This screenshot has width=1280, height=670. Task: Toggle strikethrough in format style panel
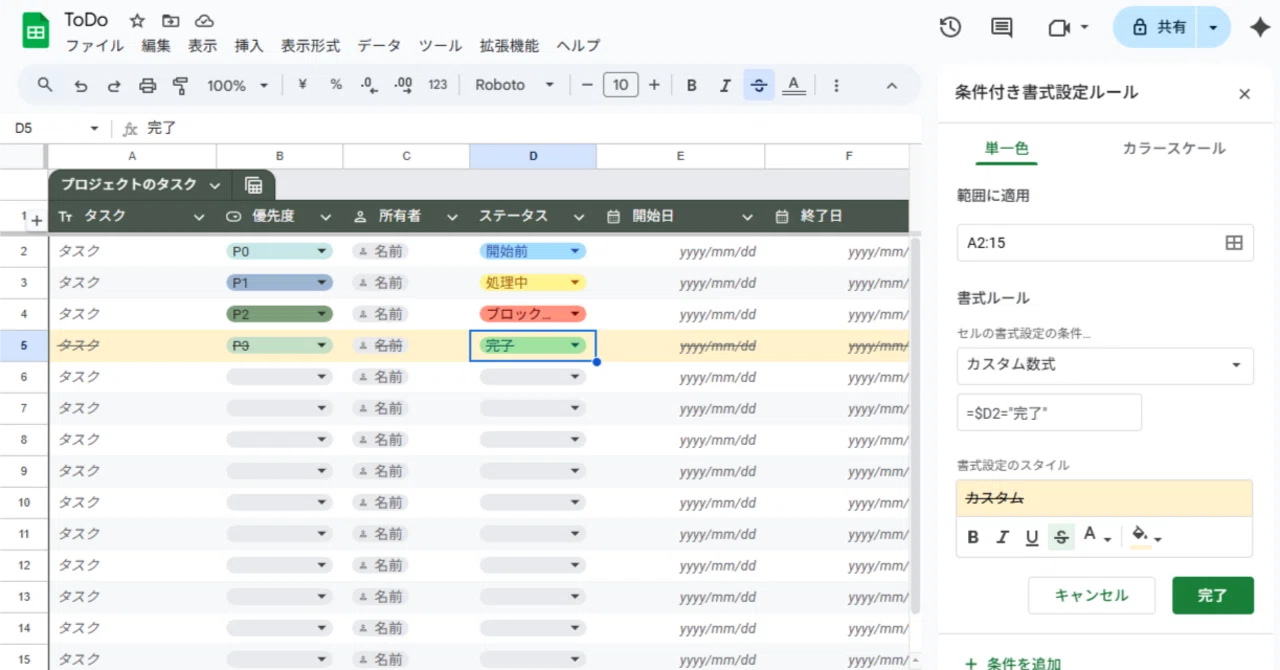pyautogui.click(x=1061, y=538)
